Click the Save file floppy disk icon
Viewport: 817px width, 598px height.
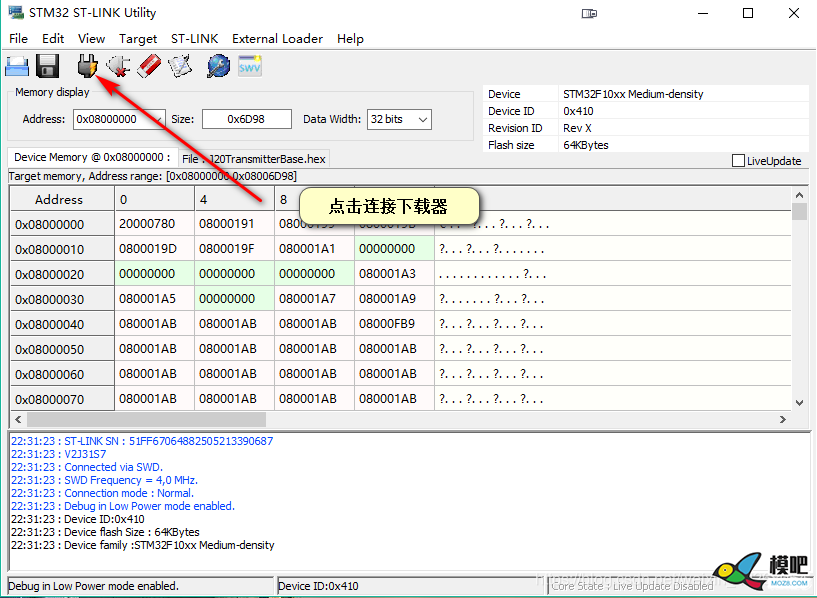[x=47, y=66]
